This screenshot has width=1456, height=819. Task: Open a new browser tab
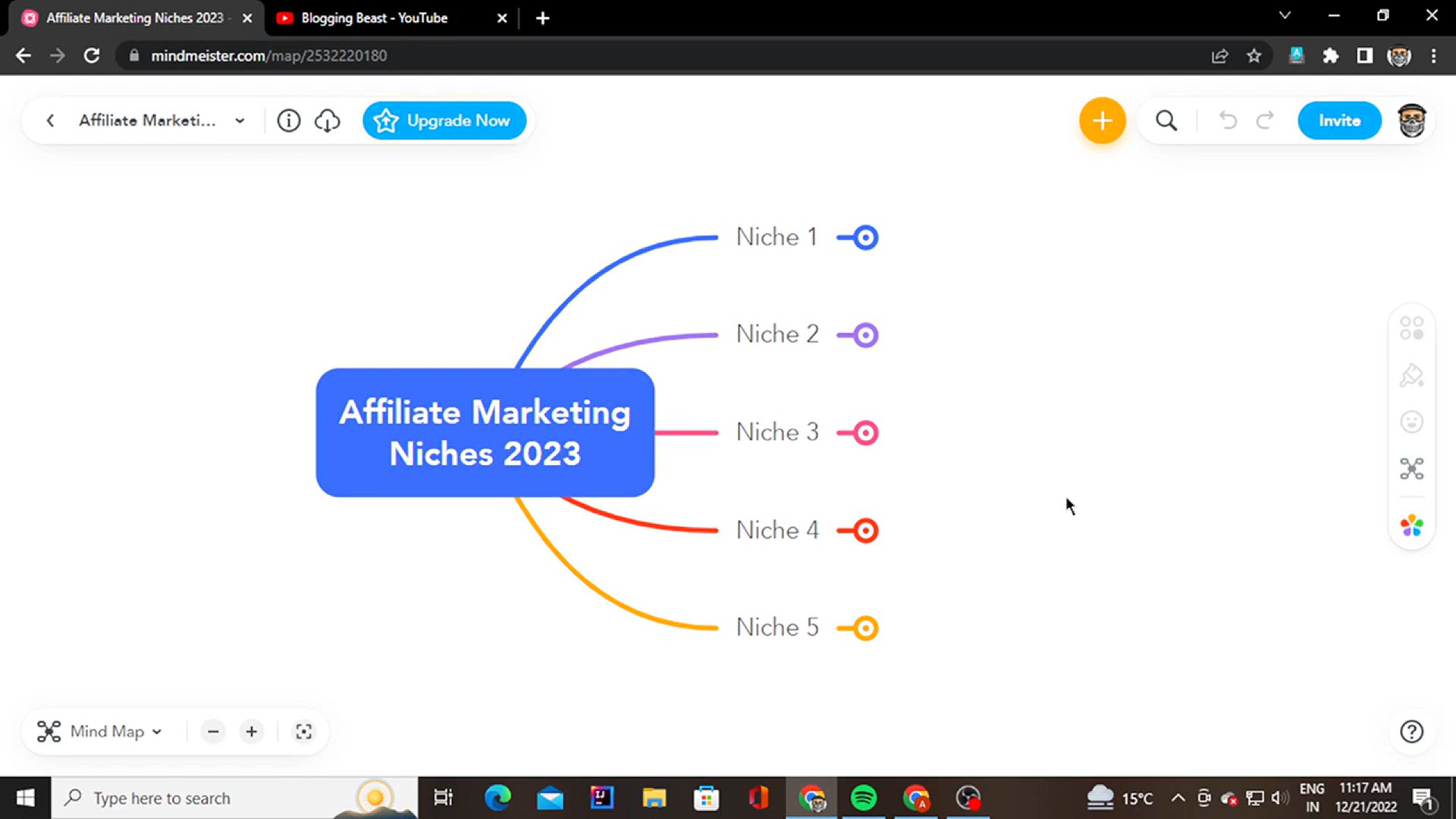542,18
